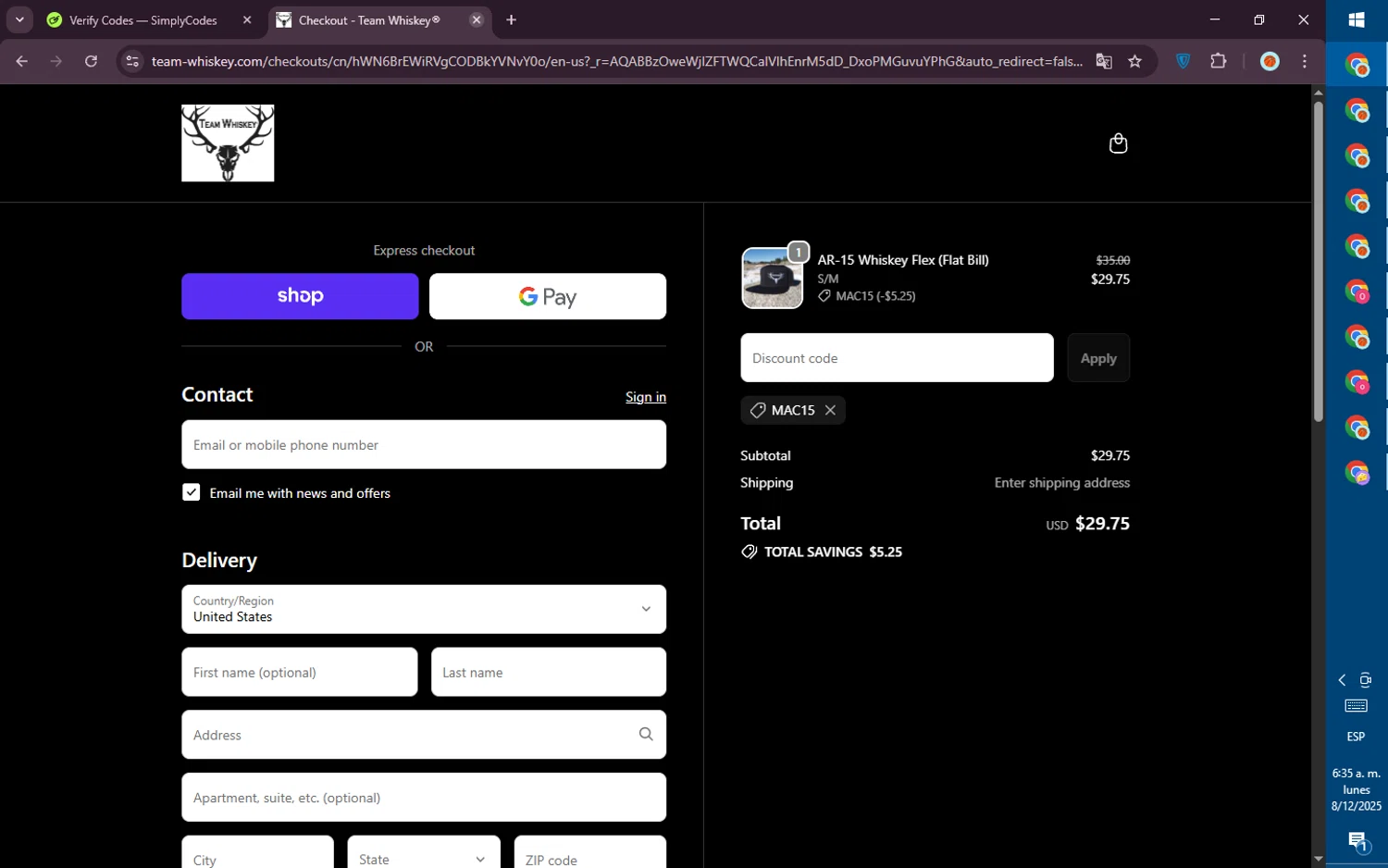Viewport: 1388px width, 868px height.
Task: Open the clock and date display
Action: (1357, 789)
